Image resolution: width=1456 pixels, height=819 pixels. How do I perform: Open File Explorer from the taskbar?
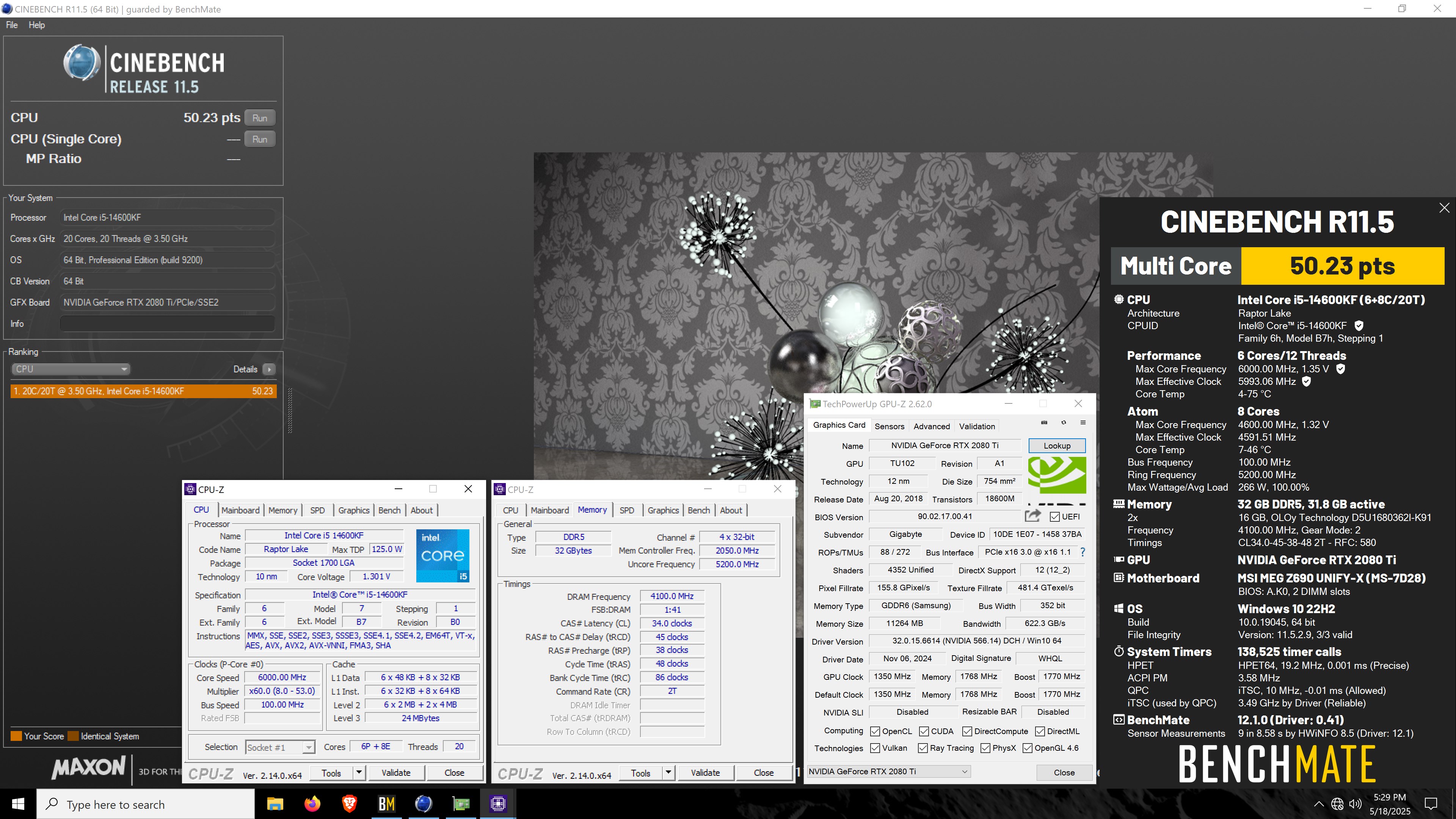(275, 804)
